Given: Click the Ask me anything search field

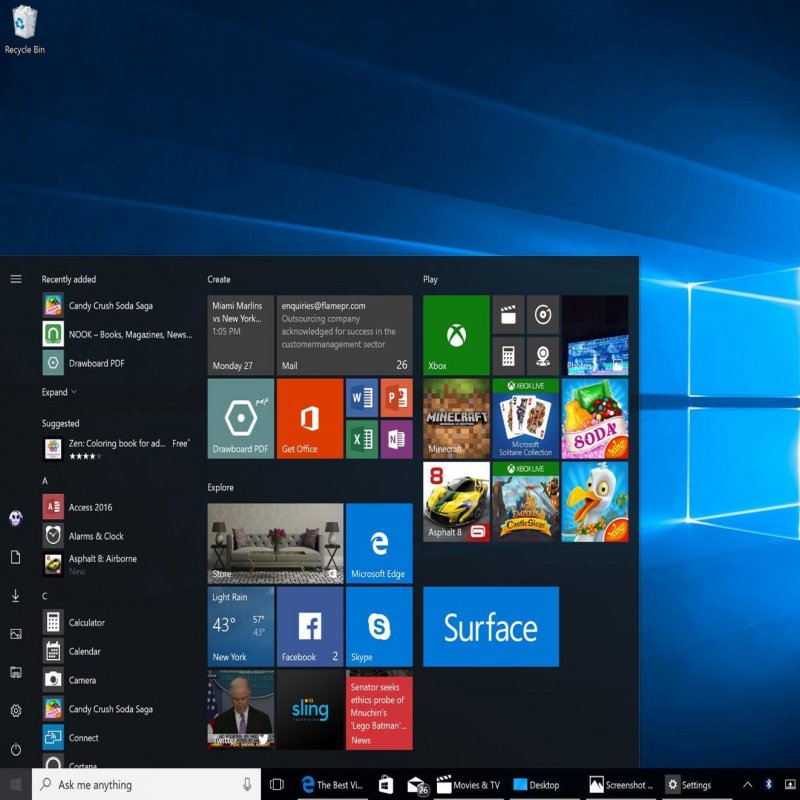Looking at the screenshot, I should (146, 784).
